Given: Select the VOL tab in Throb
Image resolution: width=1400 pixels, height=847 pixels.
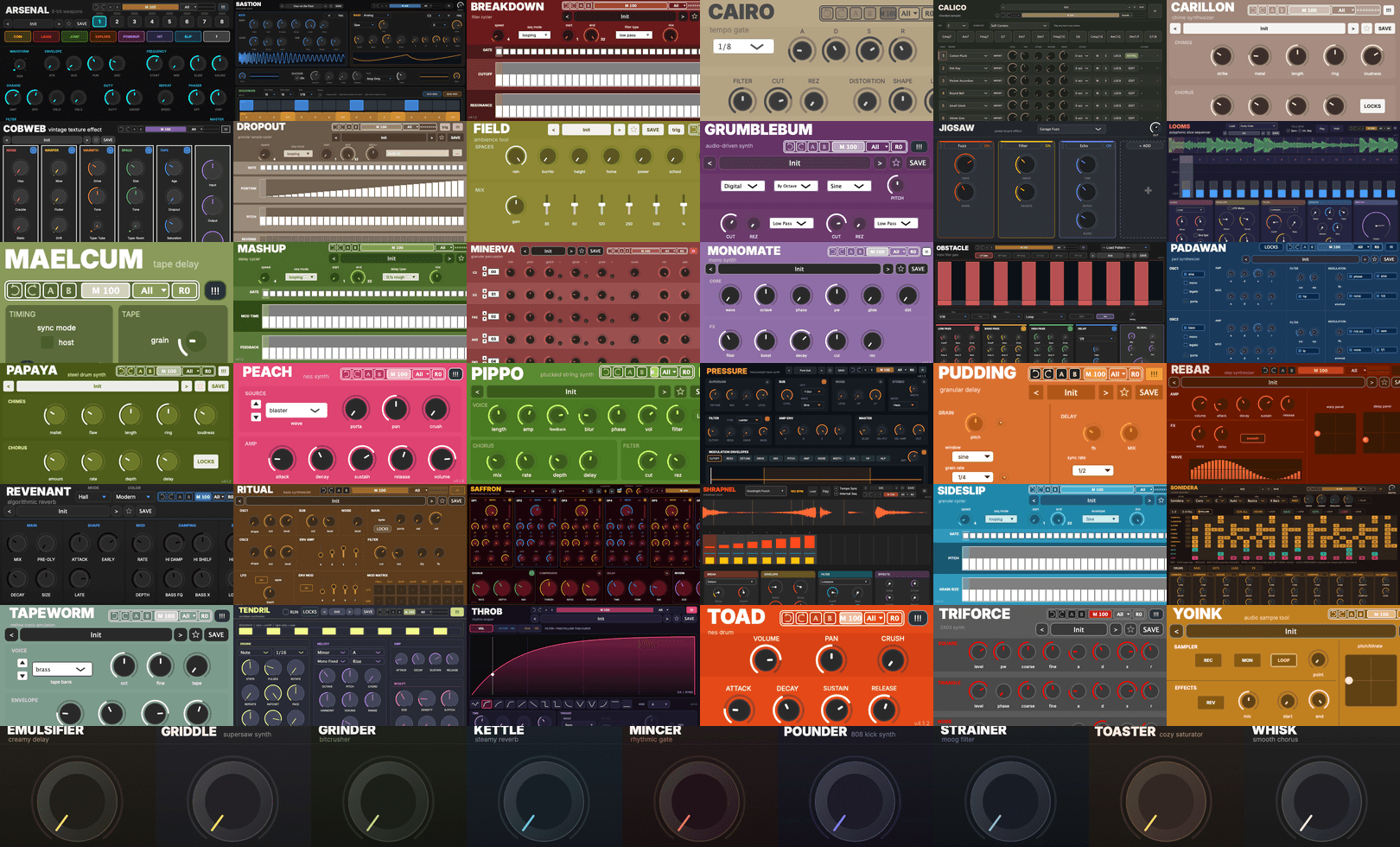Looking at the screenshot, I should tap(481, 628).
